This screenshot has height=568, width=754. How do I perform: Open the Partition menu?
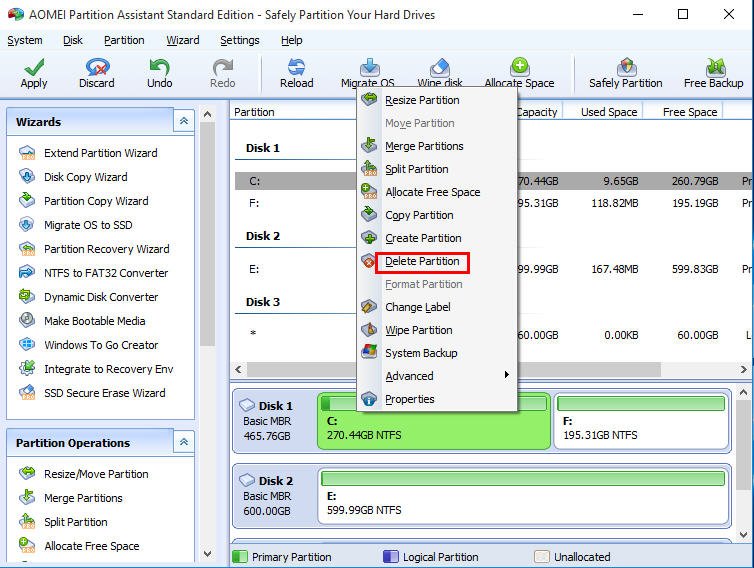[124, 40]
